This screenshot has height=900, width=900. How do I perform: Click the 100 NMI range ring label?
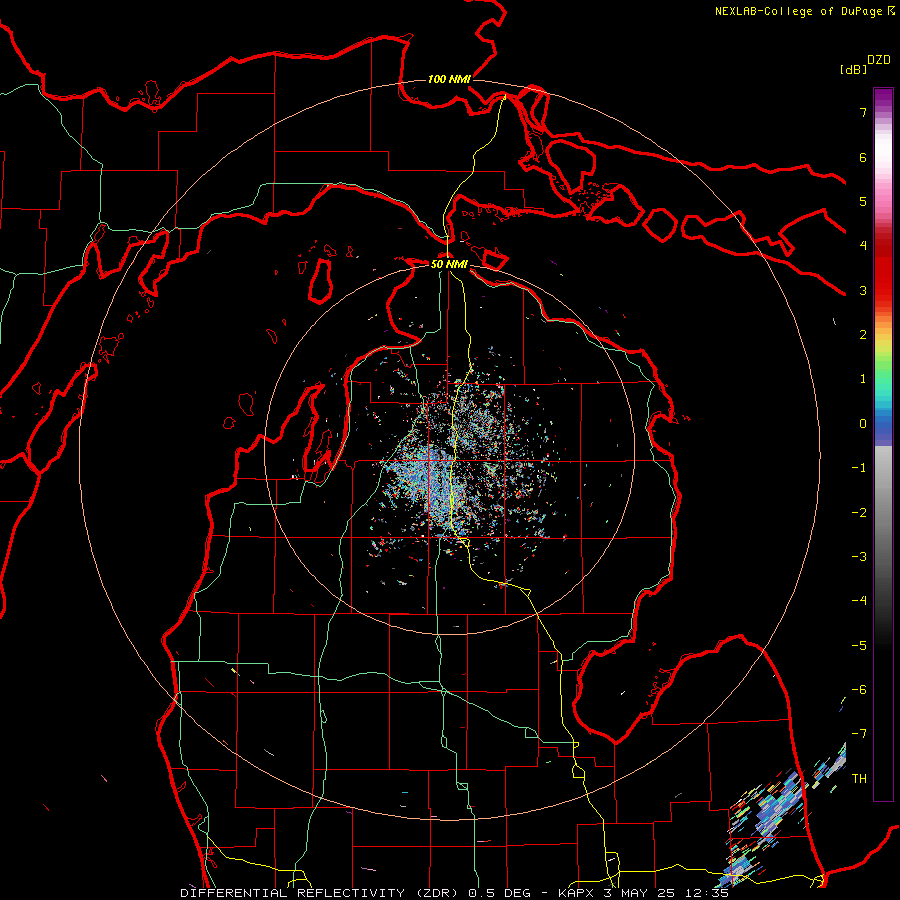pos(449,79)
